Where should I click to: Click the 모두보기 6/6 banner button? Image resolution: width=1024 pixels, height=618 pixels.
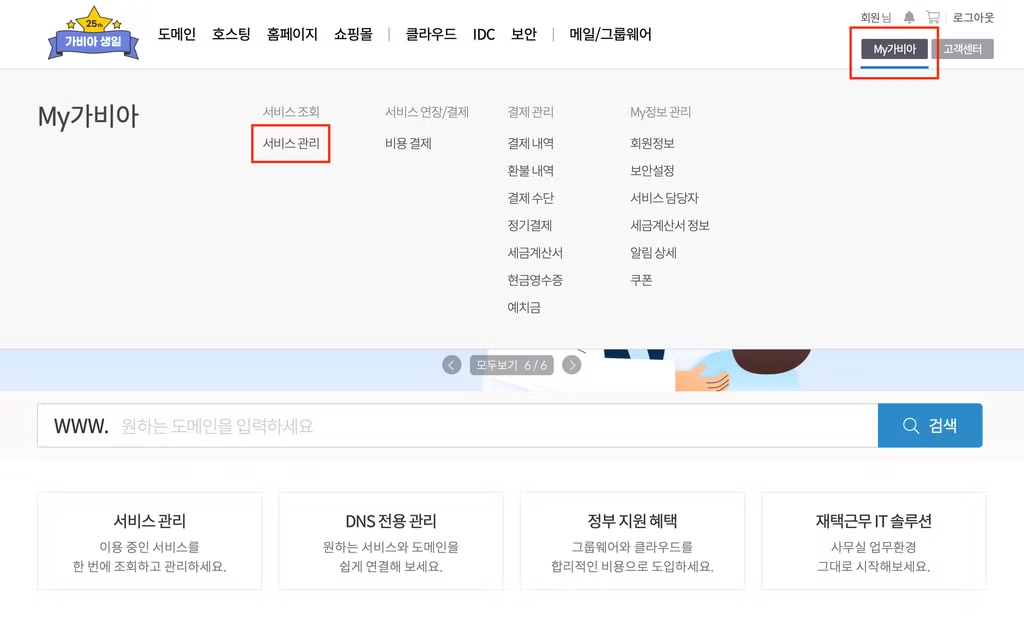(511, 365)
